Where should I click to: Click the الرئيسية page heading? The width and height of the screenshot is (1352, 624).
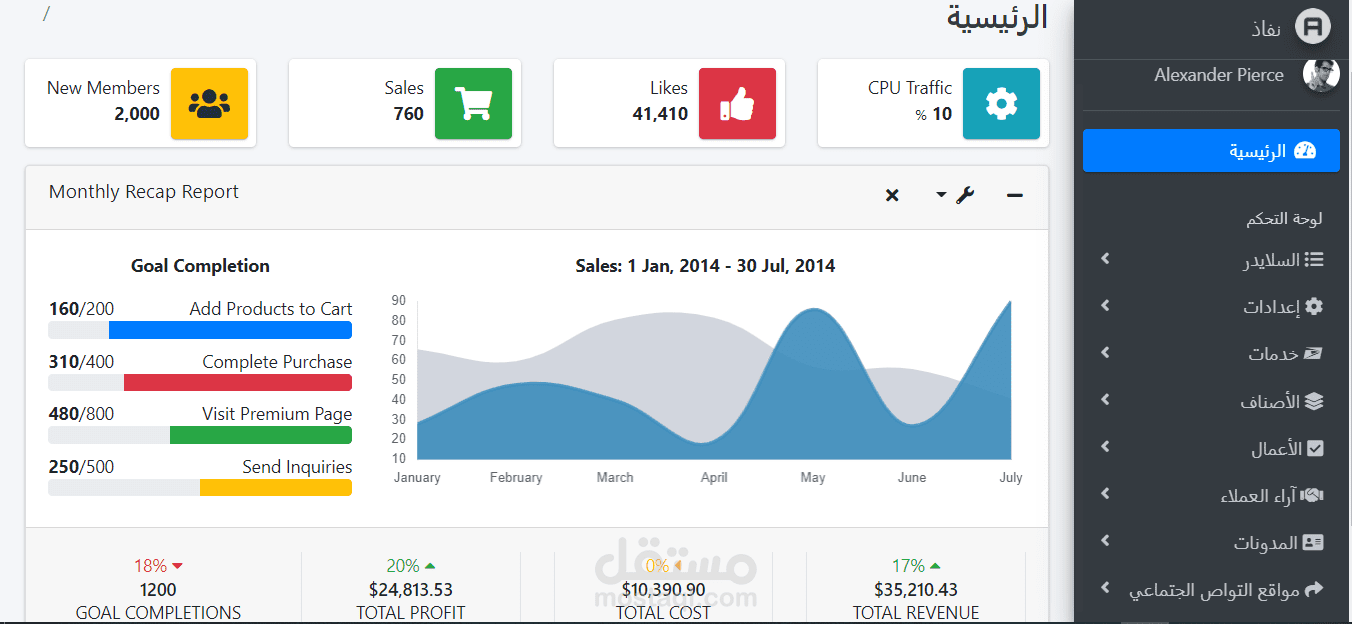click(x=997, y=18)
